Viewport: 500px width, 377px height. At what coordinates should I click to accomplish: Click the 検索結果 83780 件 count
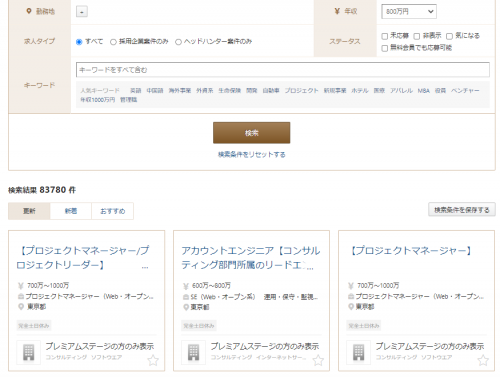[x=42, y=190]
